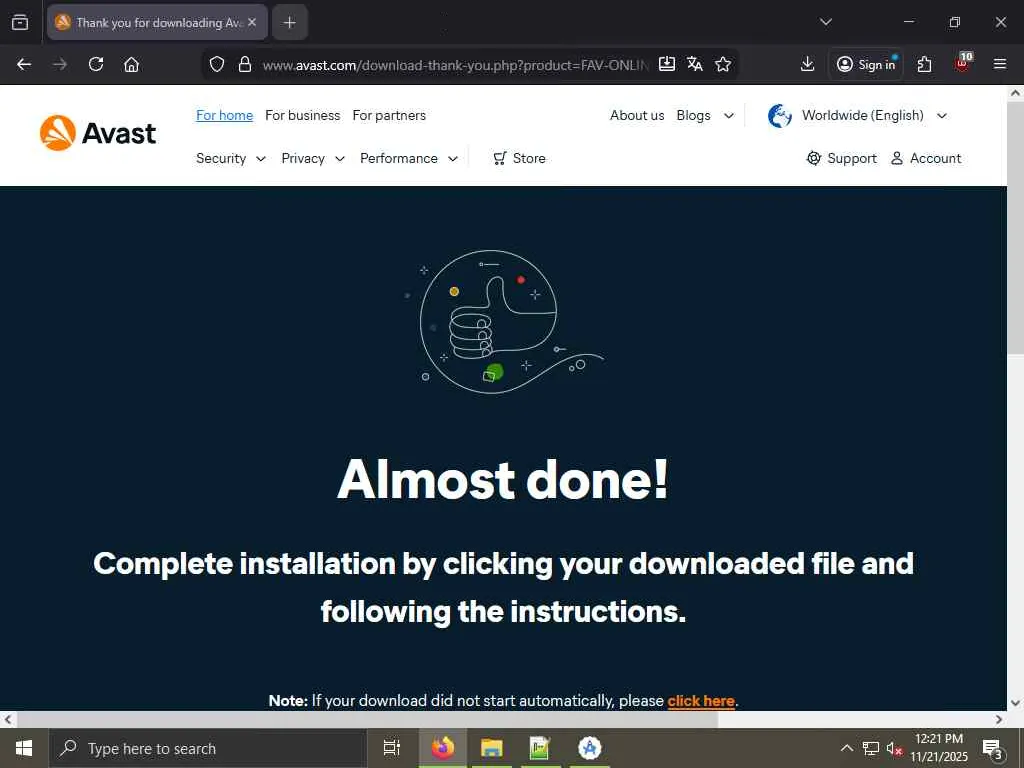Image resolution: width=1024 pixels, height=768 pixels.
Task: Select the For partners tab
Action: [389, 116]
